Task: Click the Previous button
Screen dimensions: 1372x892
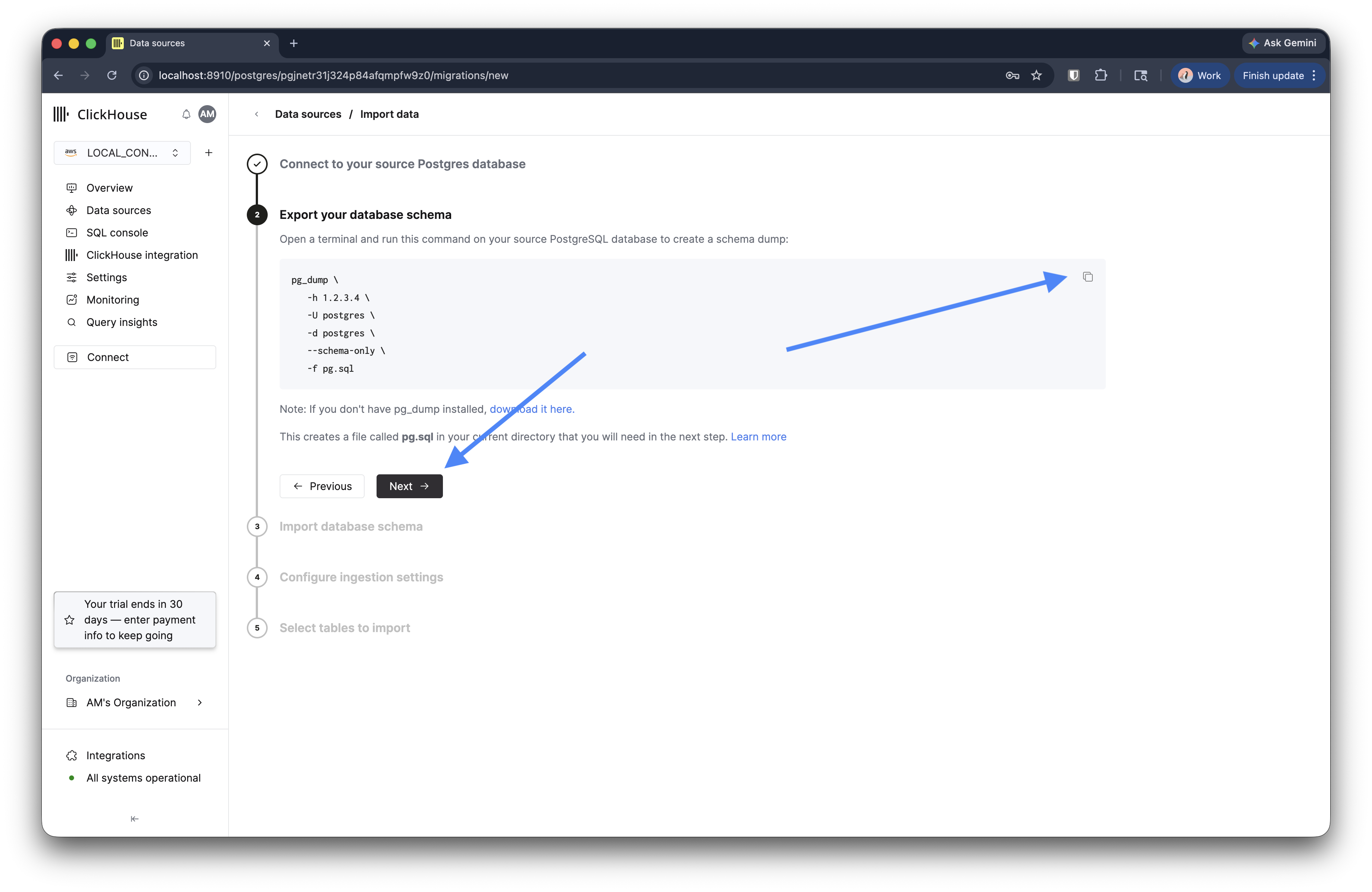Action: click(322, 486)
